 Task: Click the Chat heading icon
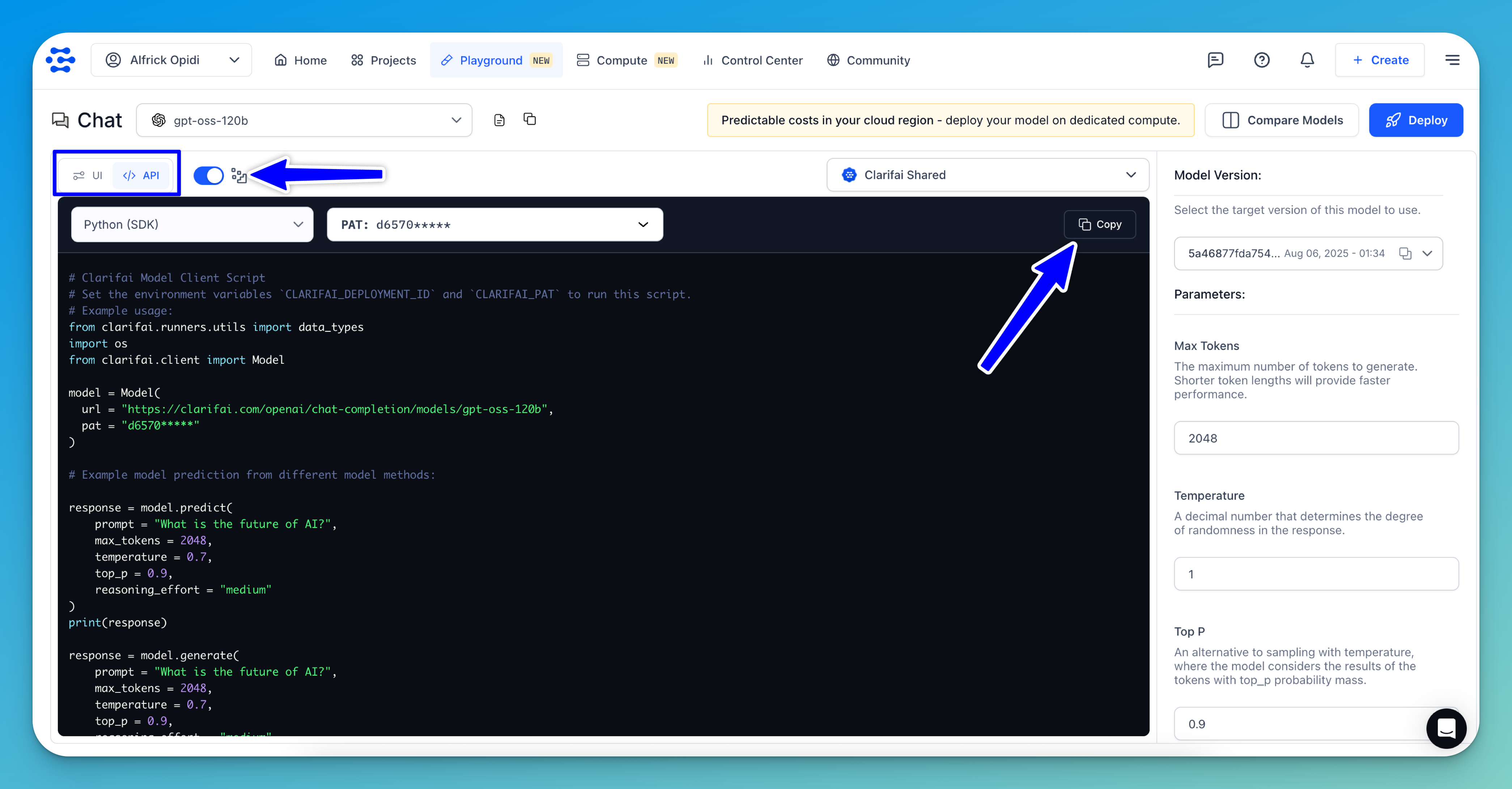[x=60, y=121]
